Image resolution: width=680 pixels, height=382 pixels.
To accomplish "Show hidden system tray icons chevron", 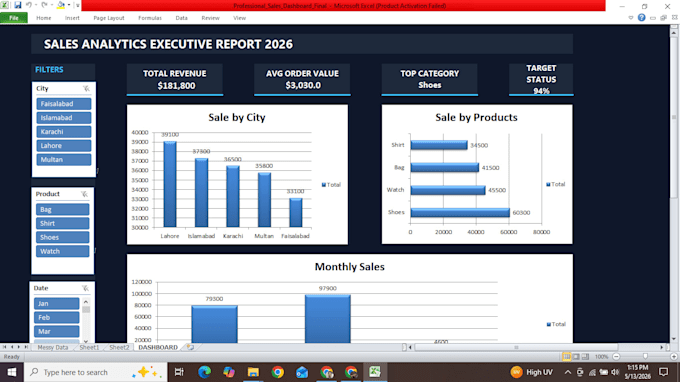I will pos(567,372).
